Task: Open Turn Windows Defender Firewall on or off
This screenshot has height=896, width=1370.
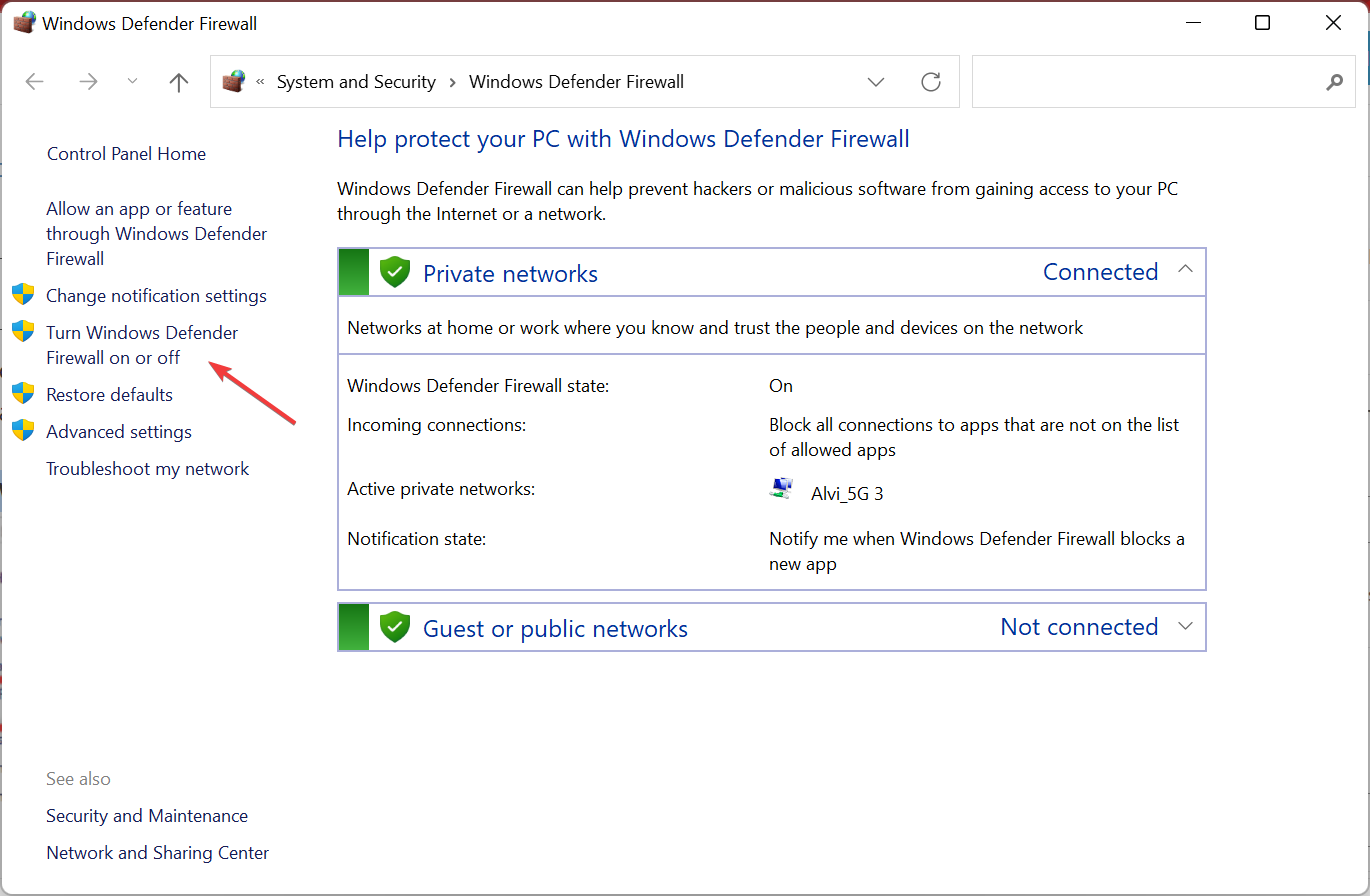Action: (142, 345)
